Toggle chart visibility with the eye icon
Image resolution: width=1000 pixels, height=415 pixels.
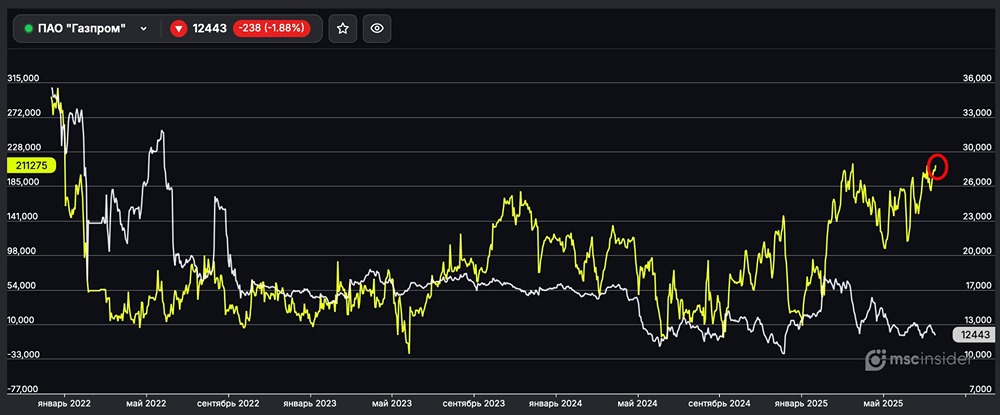(x=377, y=29)
